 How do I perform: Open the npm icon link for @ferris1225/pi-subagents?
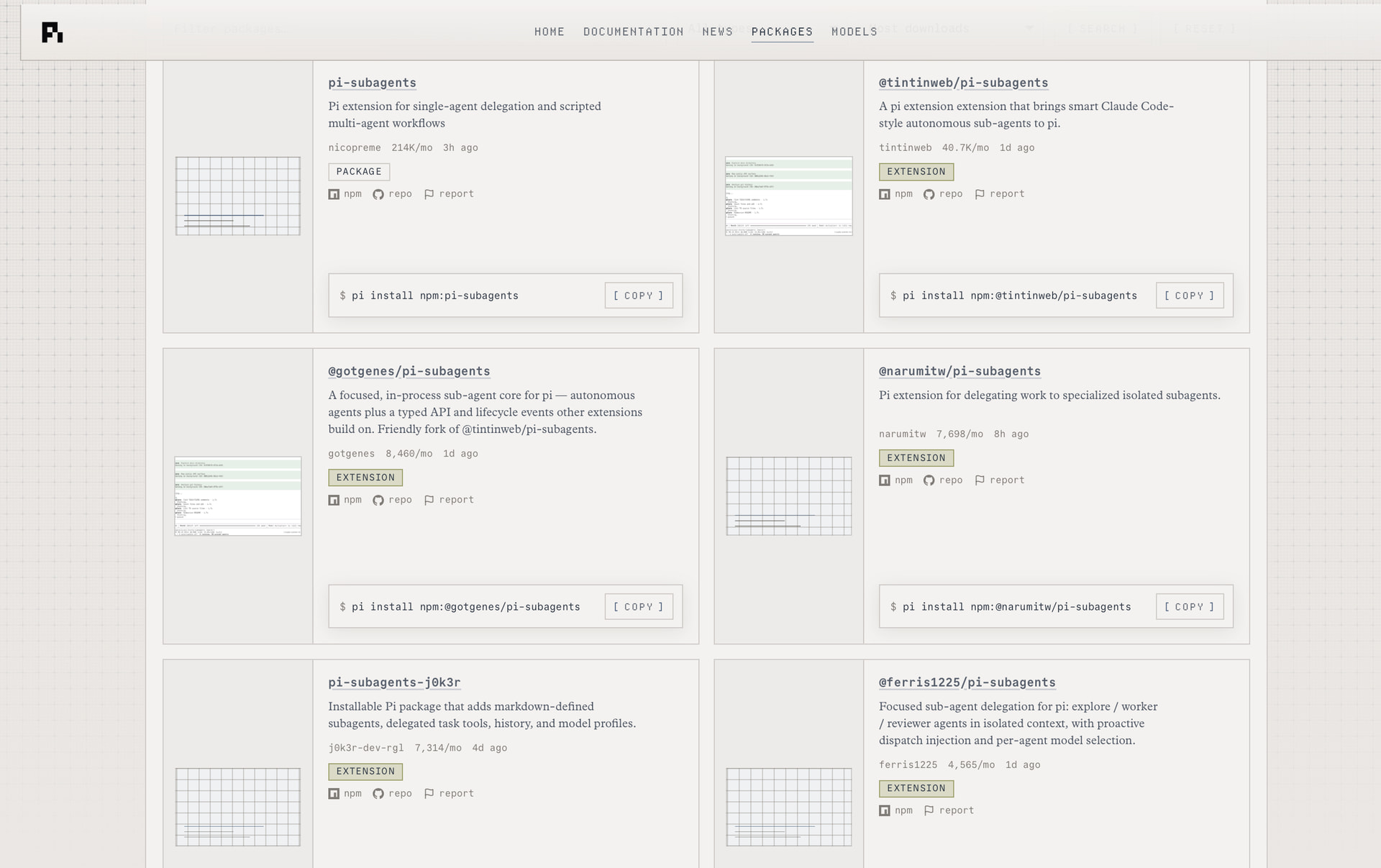point(895,810)
